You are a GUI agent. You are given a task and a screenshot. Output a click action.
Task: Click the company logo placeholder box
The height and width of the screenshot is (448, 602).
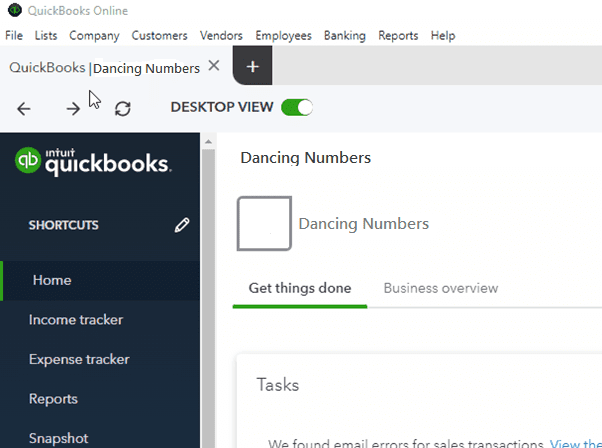(264, 223)
